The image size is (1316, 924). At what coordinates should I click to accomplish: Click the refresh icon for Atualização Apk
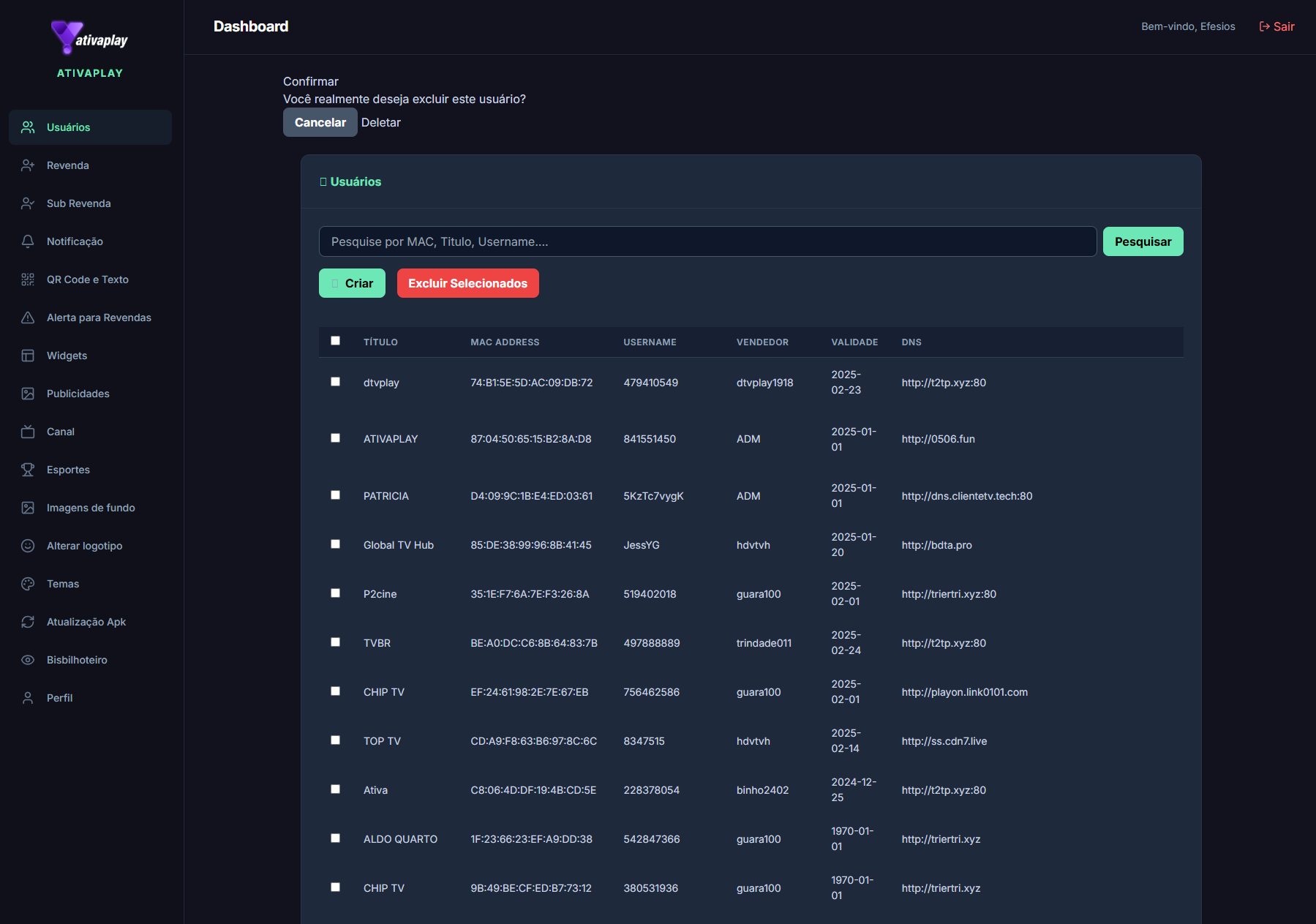click(28, 622)
